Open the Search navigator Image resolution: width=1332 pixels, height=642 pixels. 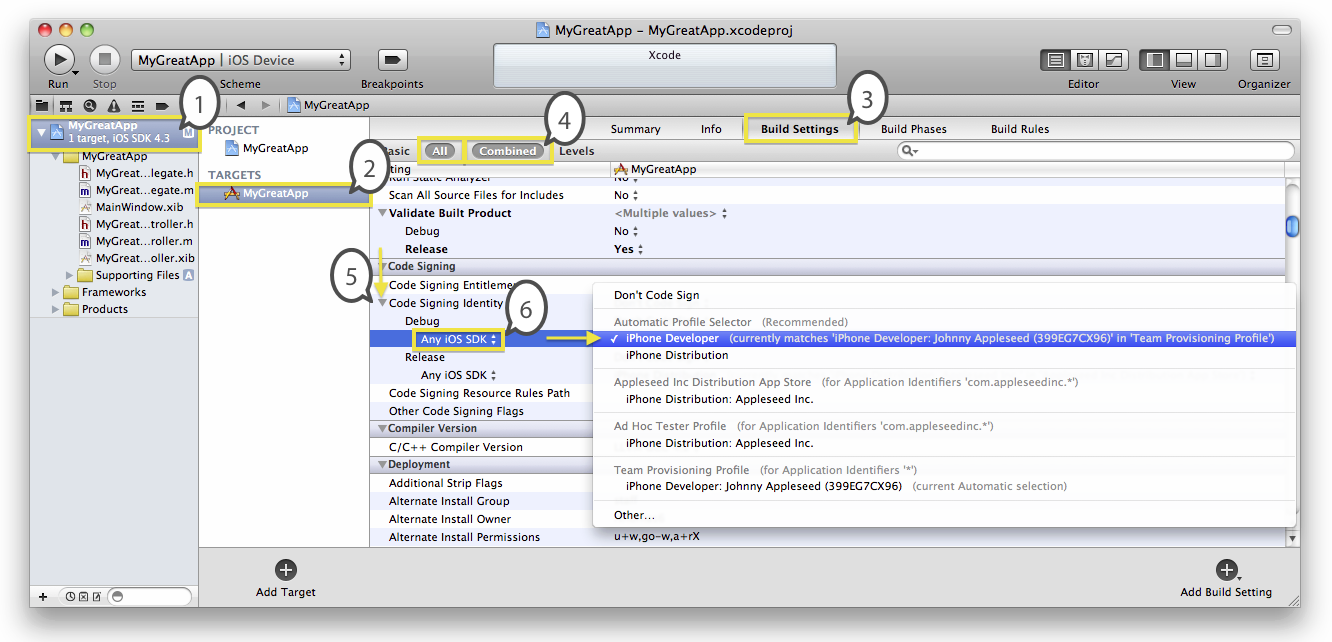tap(90, 105)
